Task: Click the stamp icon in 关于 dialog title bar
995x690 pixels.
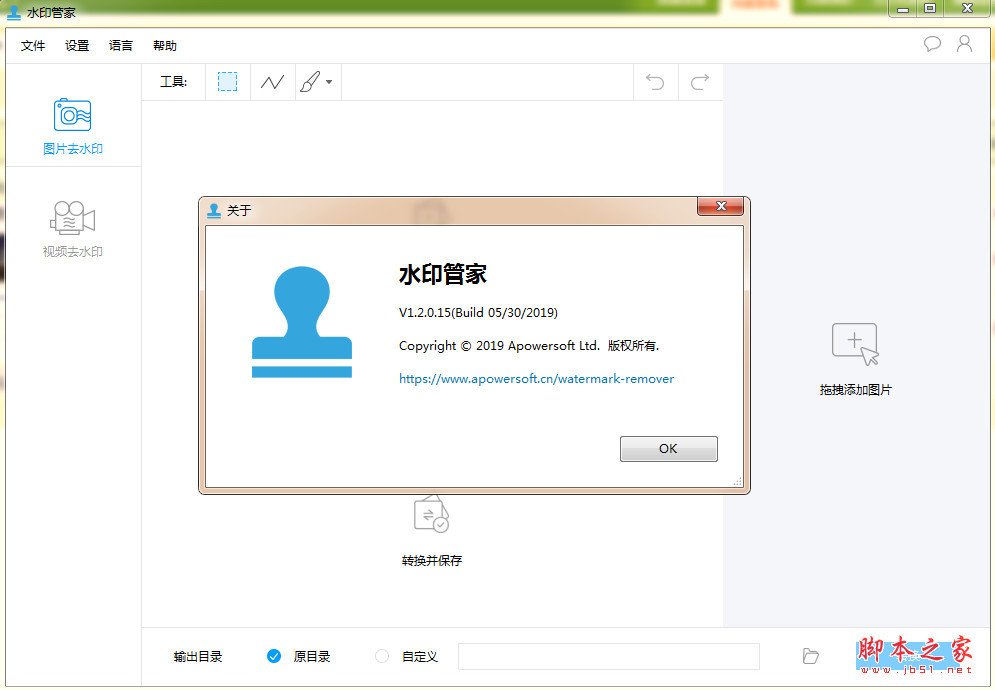Action: 214,210
